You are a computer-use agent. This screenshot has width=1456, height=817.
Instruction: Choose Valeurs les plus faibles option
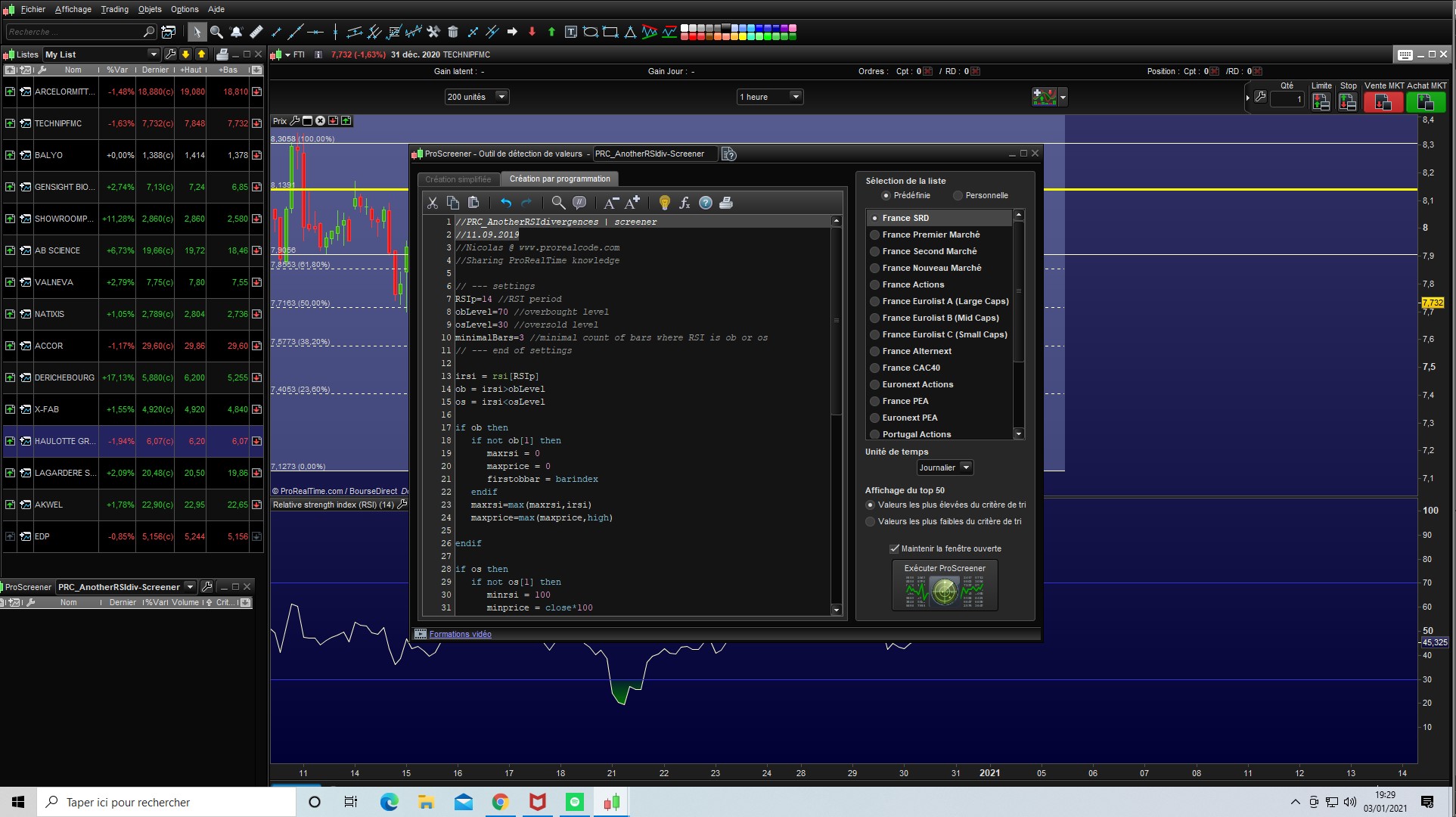(x=871, y=521)
